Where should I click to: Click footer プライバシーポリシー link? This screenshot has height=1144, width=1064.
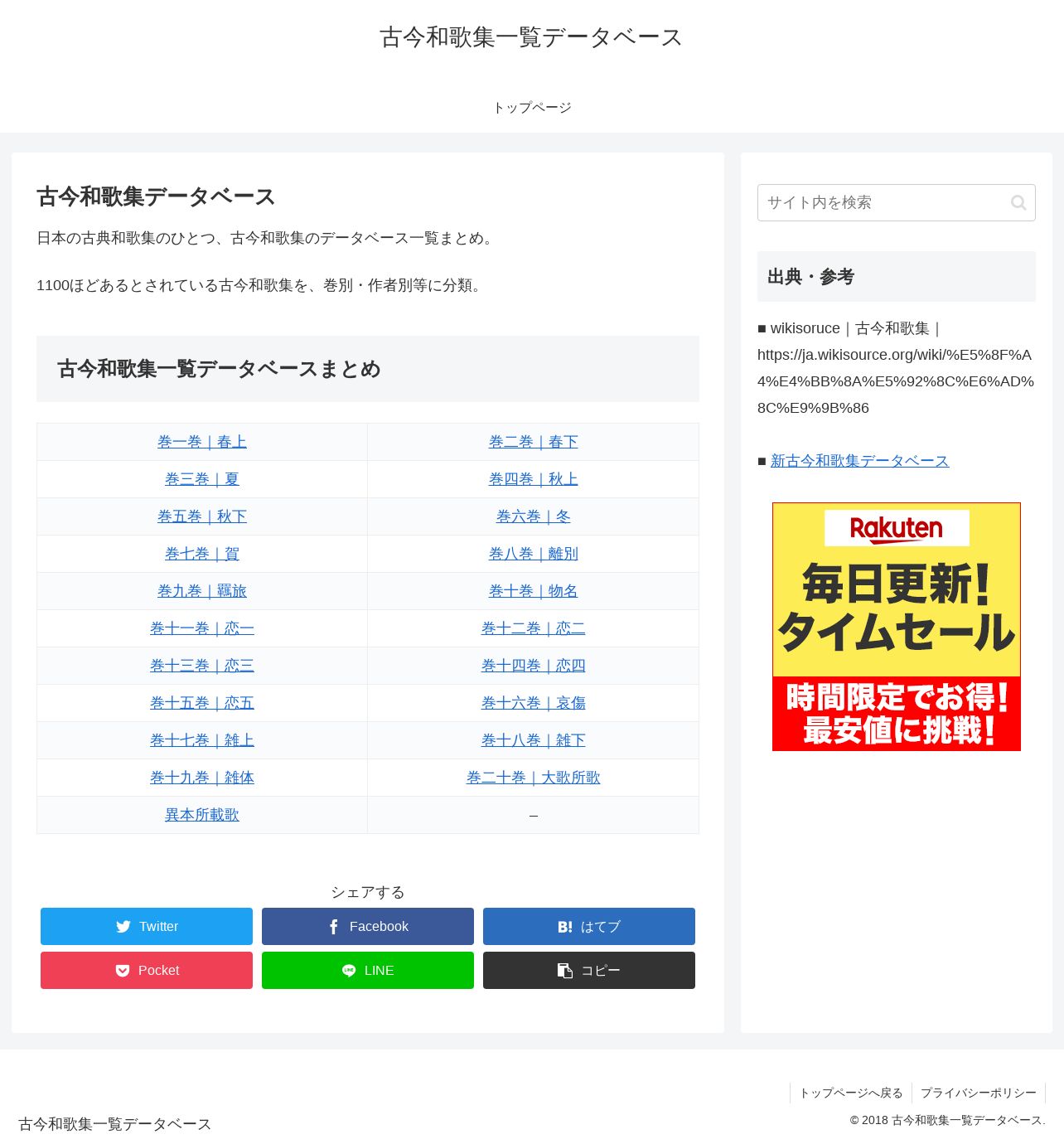coord(979,1093)
